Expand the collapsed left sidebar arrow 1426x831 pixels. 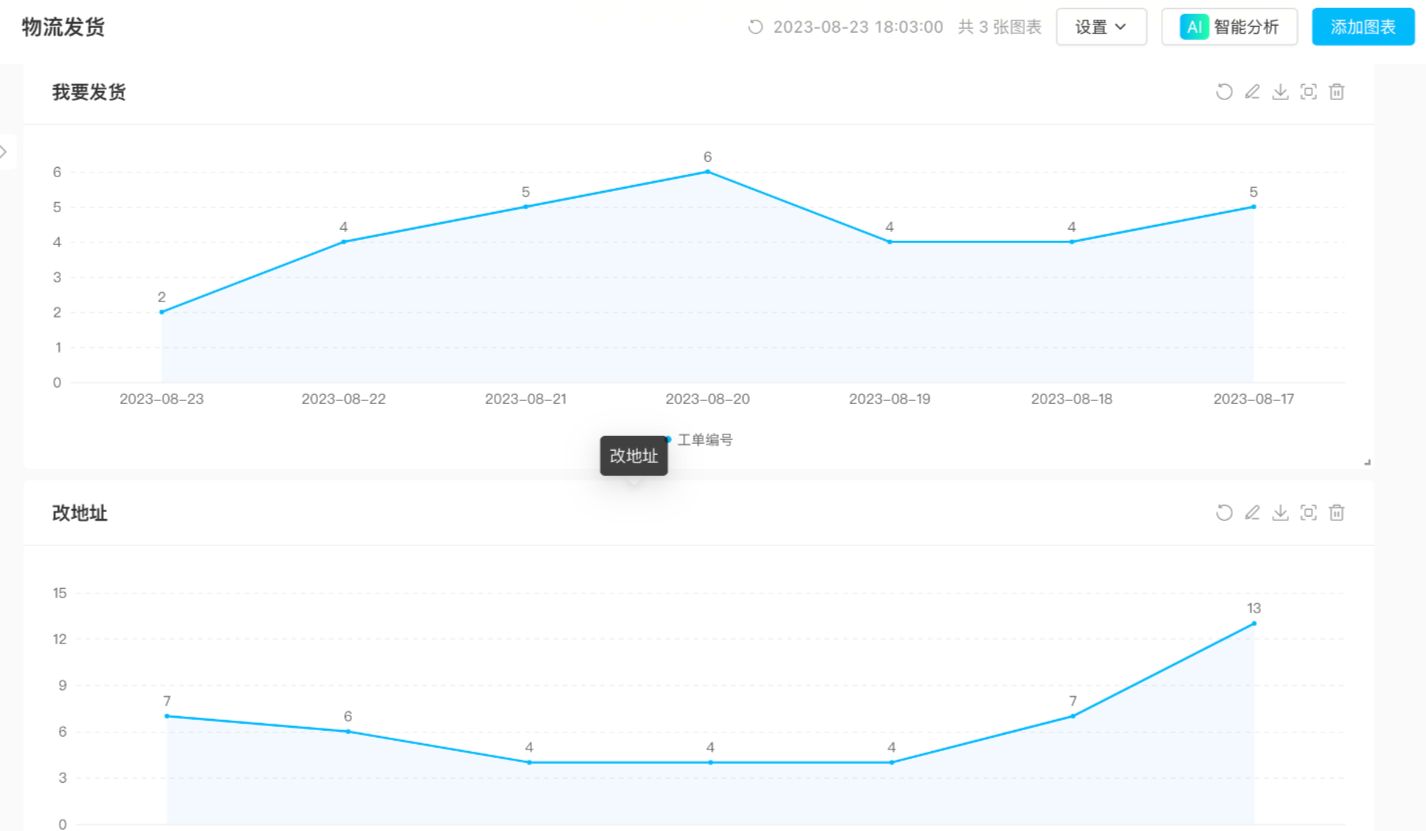(x=5, y=151)
